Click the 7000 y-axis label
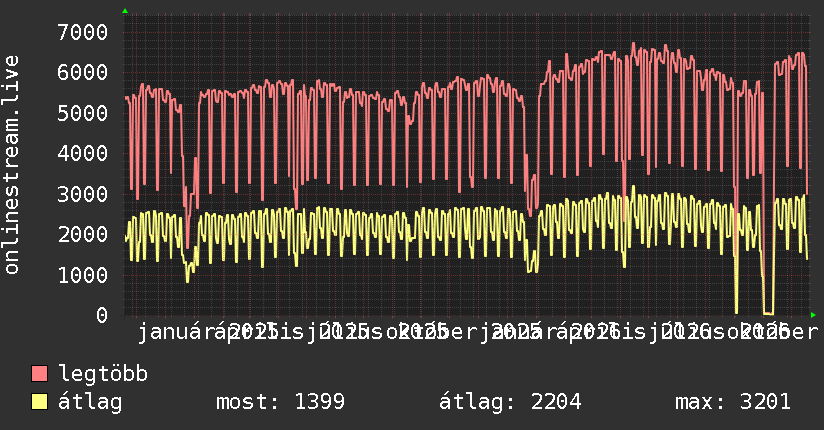Screen dimensions: 824x430 click(x=83, y=33)
